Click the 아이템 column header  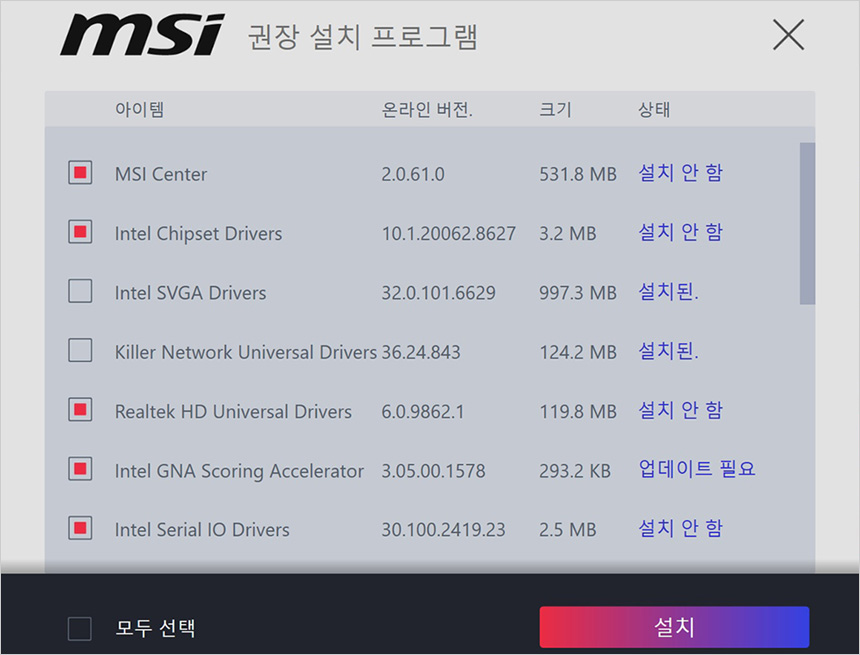[139, 109]
